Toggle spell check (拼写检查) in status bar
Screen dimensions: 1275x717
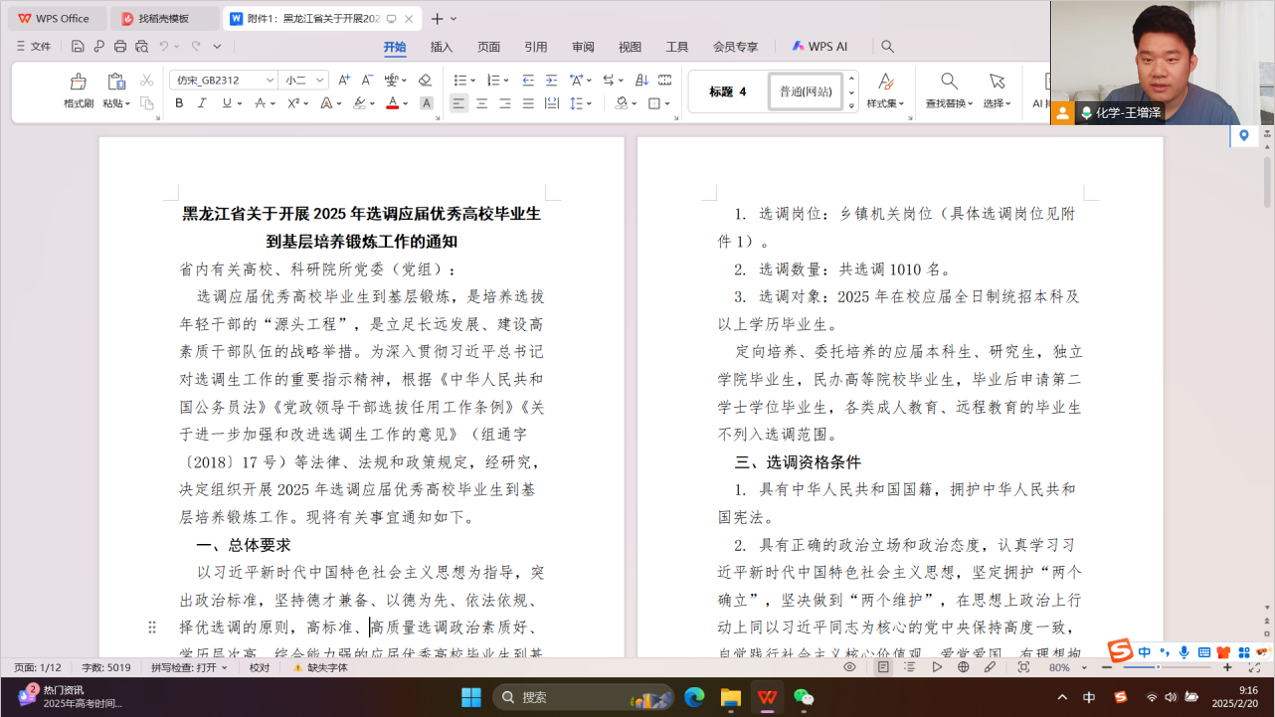coord(188,667)
